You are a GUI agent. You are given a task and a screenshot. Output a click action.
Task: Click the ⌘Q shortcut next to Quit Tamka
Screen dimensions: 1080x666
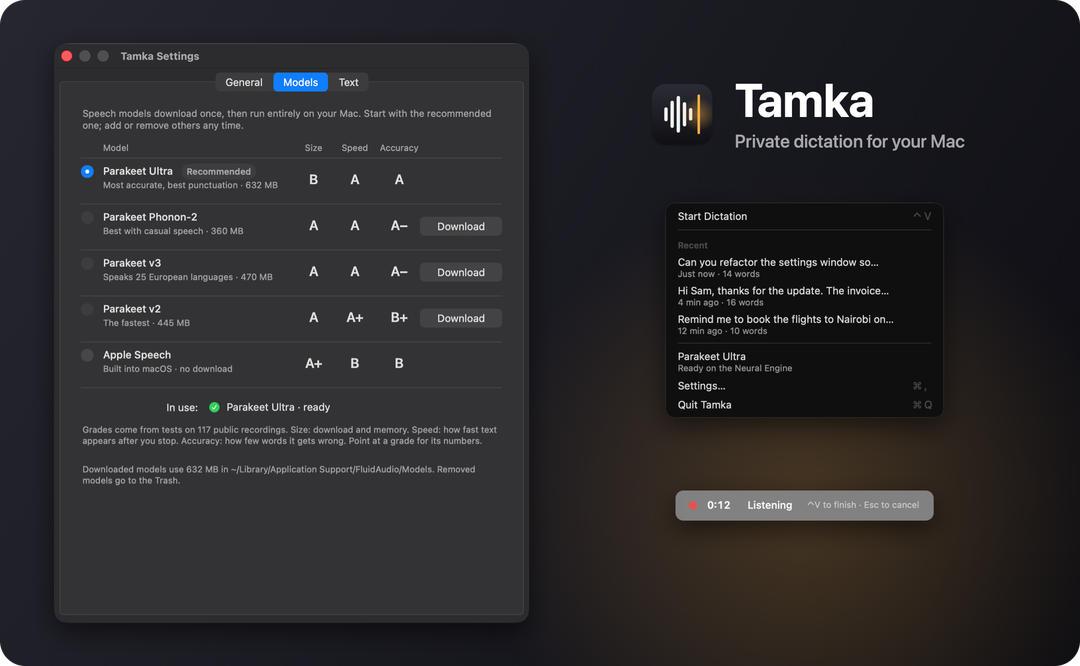point(922,405)
